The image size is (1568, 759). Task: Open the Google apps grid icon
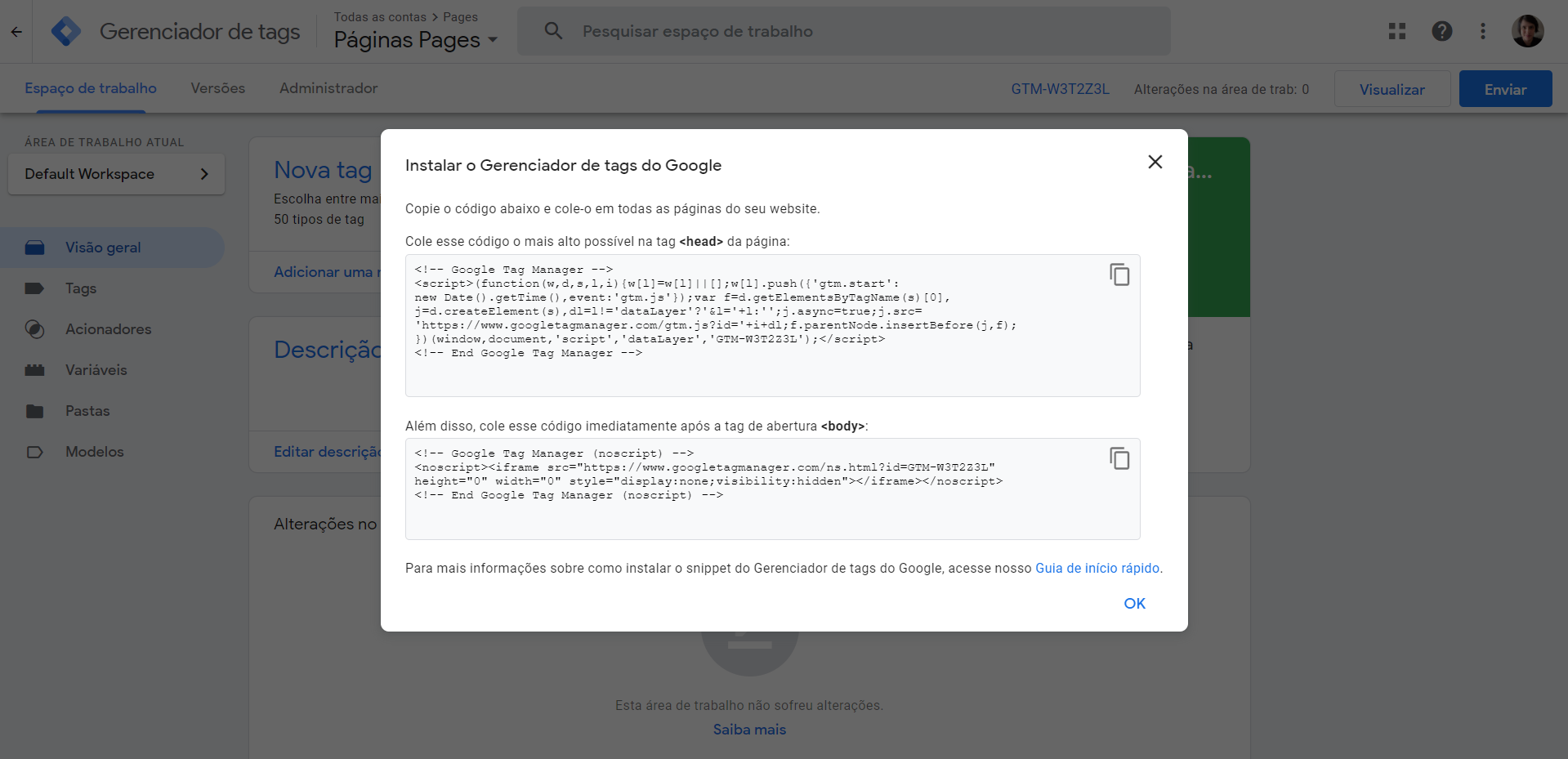click(1397, 31)
